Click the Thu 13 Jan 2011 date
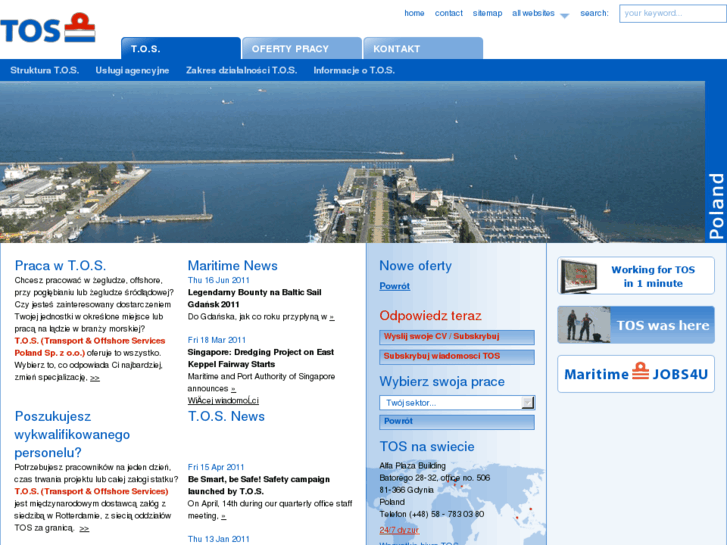 pos(218,539)
